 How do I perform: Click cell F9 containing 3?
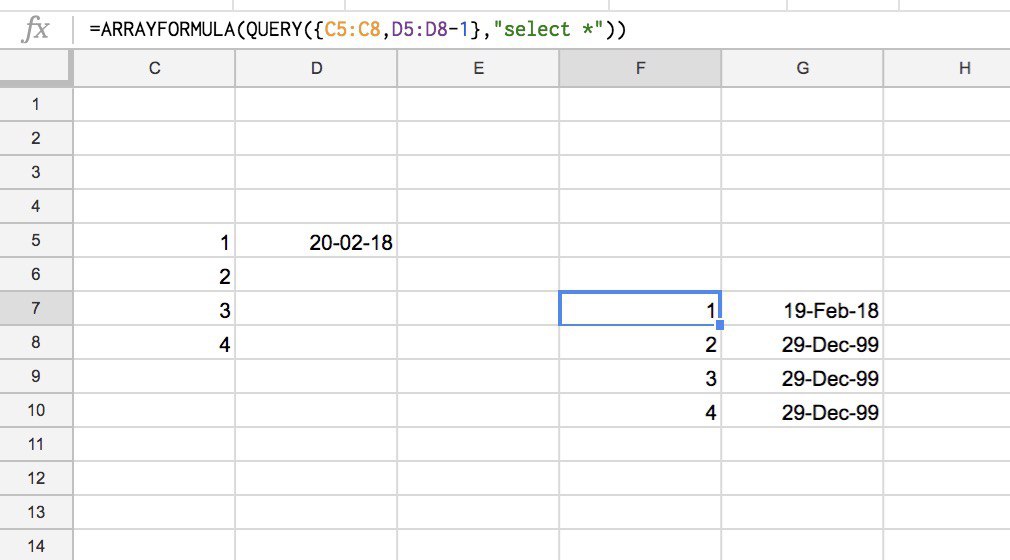[x=640, y=376]
